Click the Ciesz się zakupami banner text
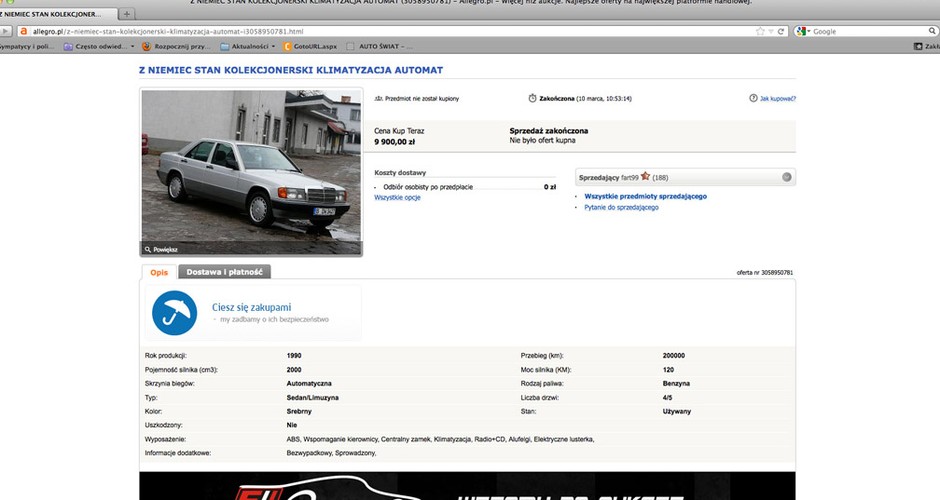 tap(251, 307)
